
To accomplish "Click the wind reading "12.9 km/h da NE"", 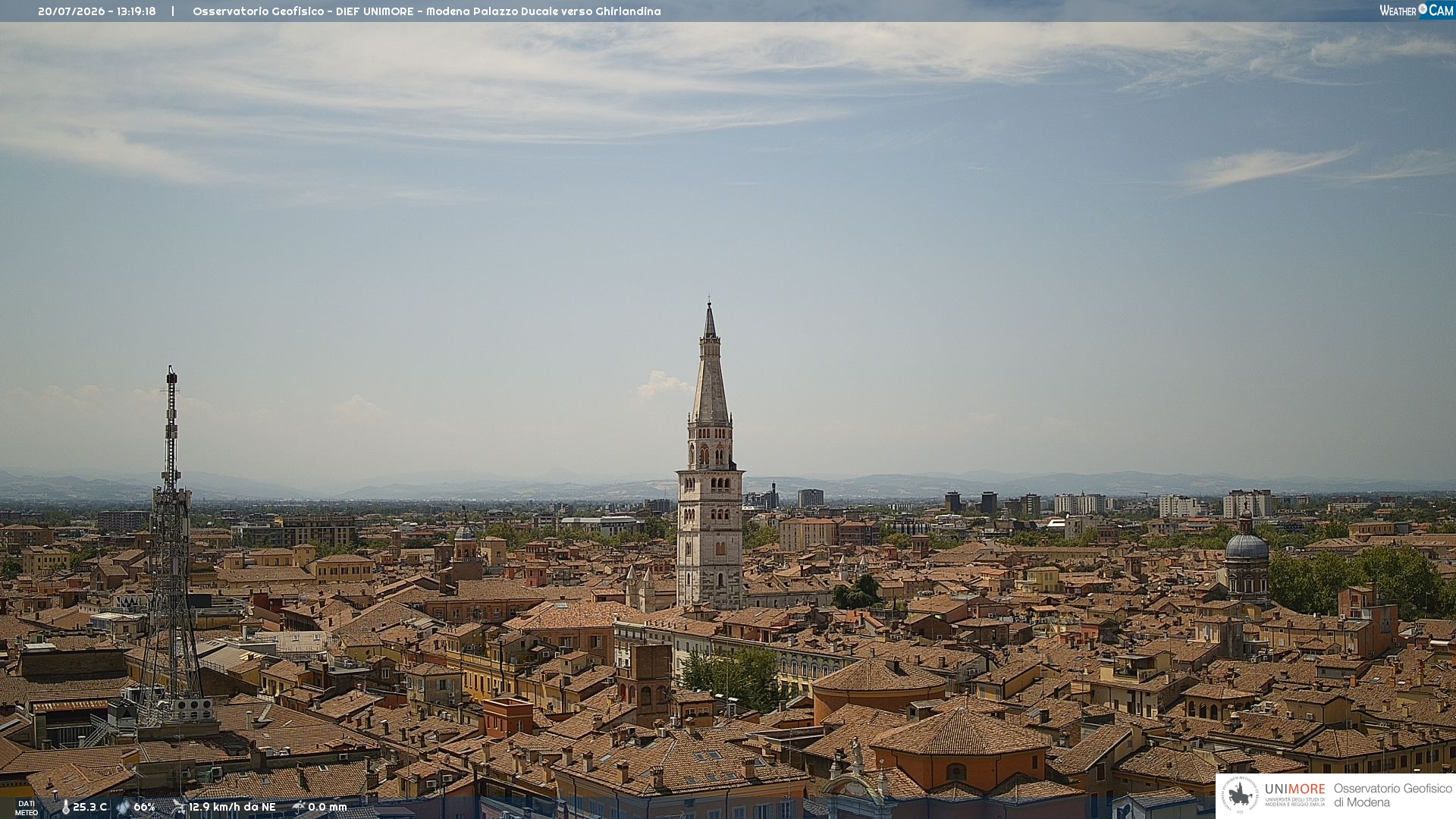I will click(232, 808).
